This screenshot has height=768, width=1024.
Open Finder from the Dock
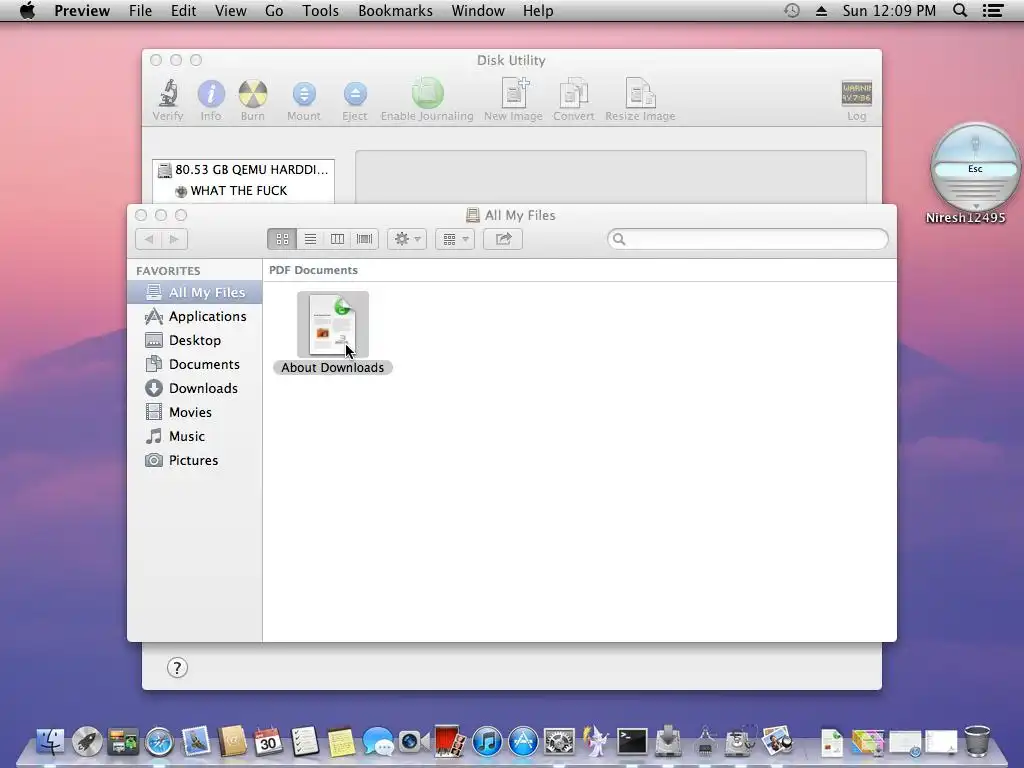[x=50, y=741]
